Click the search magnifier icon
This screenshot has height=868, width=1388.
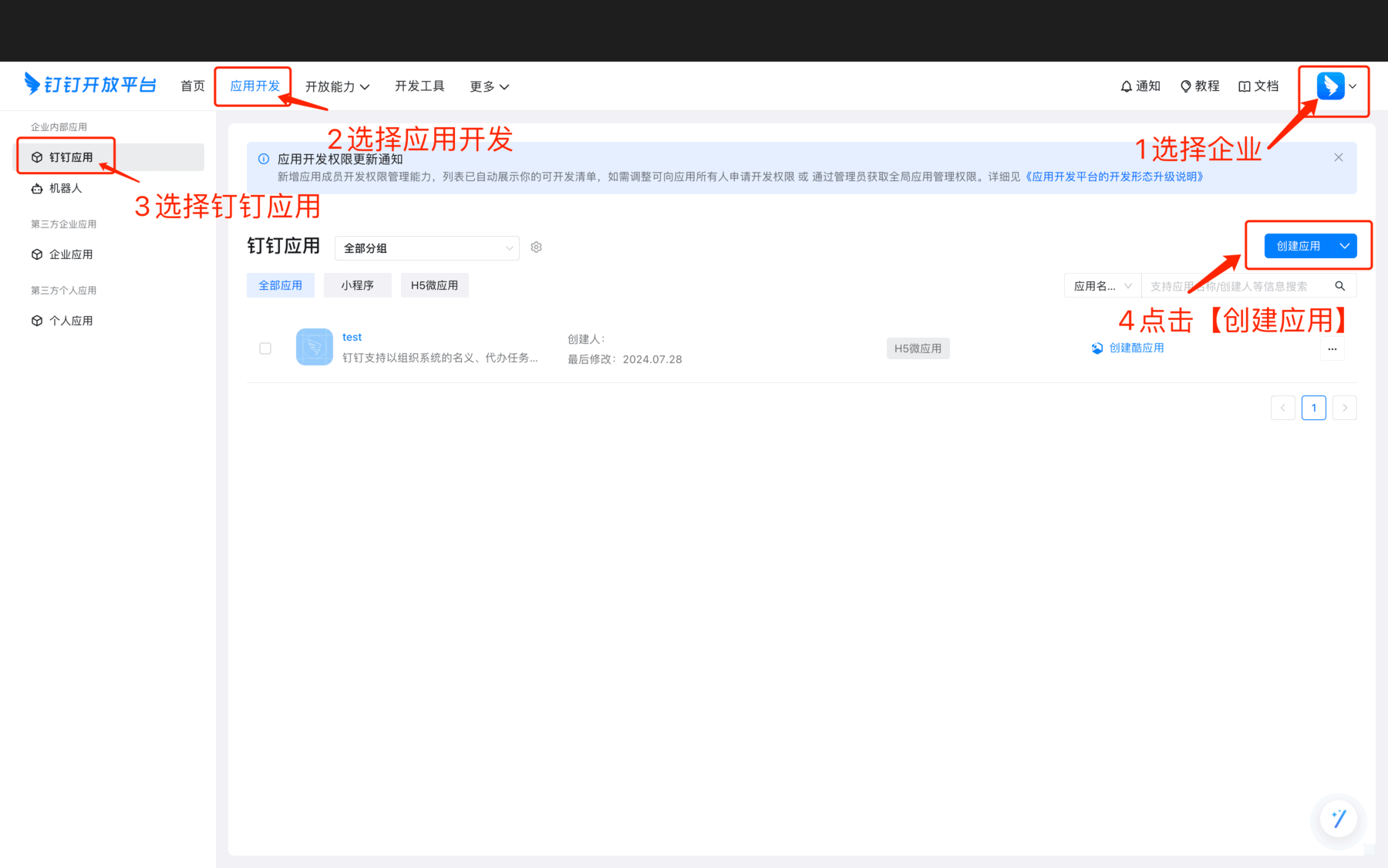point(1340,286)
